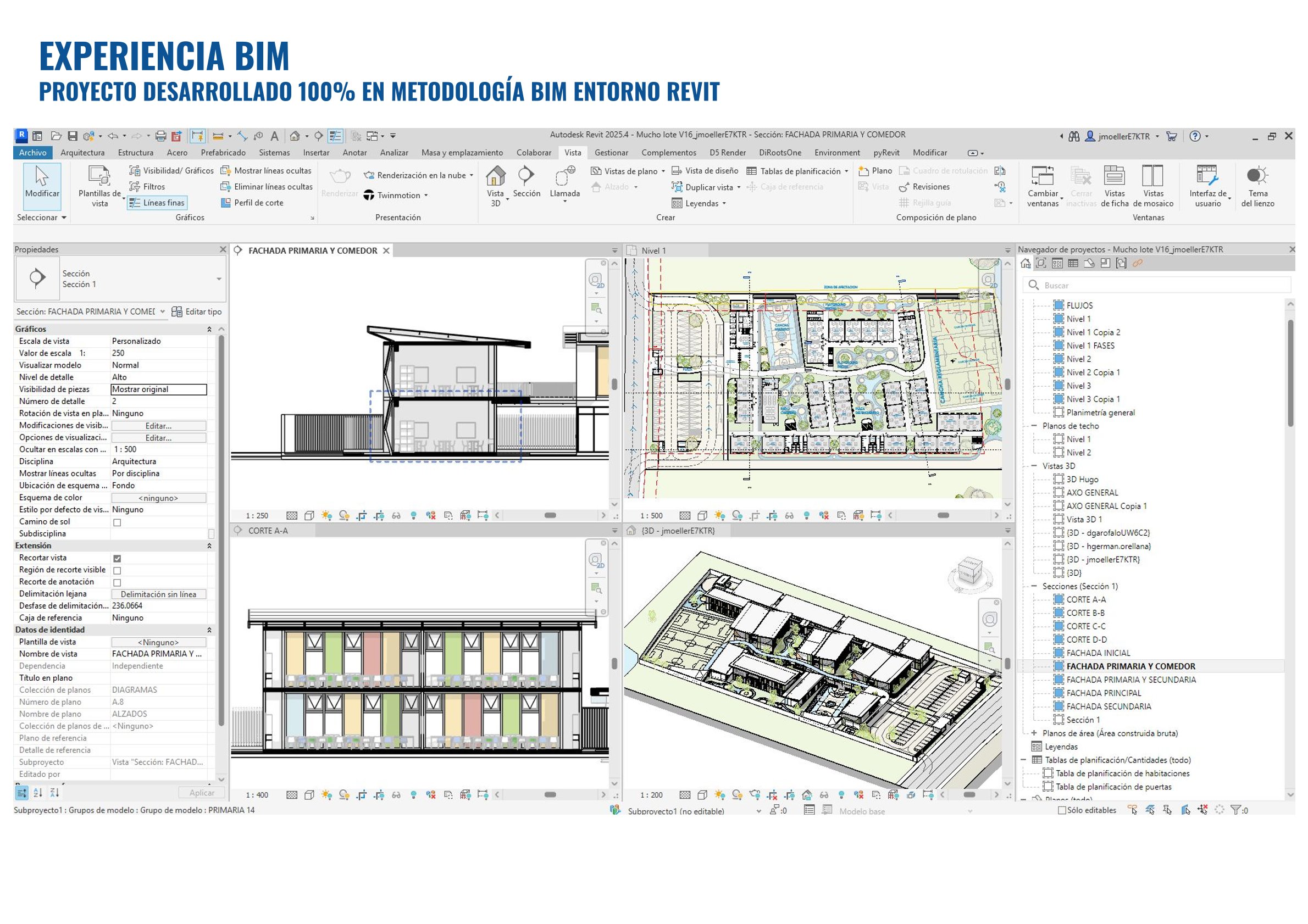Click the Undo arrow in quick access toolbar
Viewport: 1308px width, 924px height.
(x=113, y=136)
